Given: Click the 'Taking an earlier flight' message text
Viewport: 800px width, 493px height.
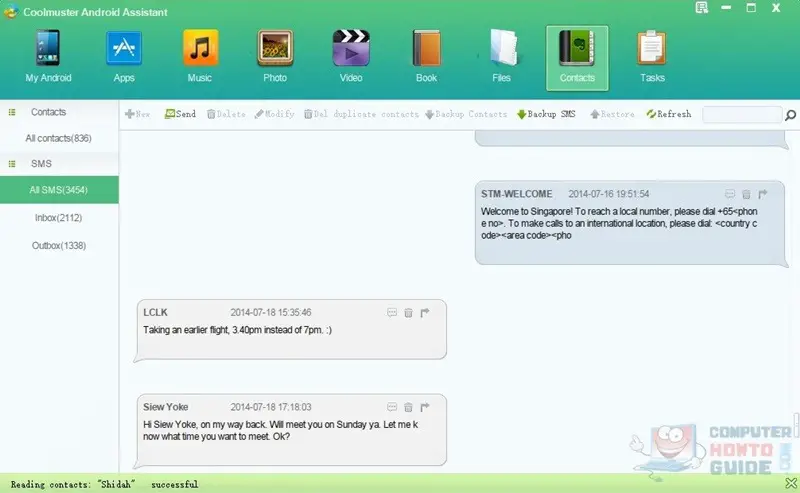Looking at the screenshot, I should tap(237, 330).
